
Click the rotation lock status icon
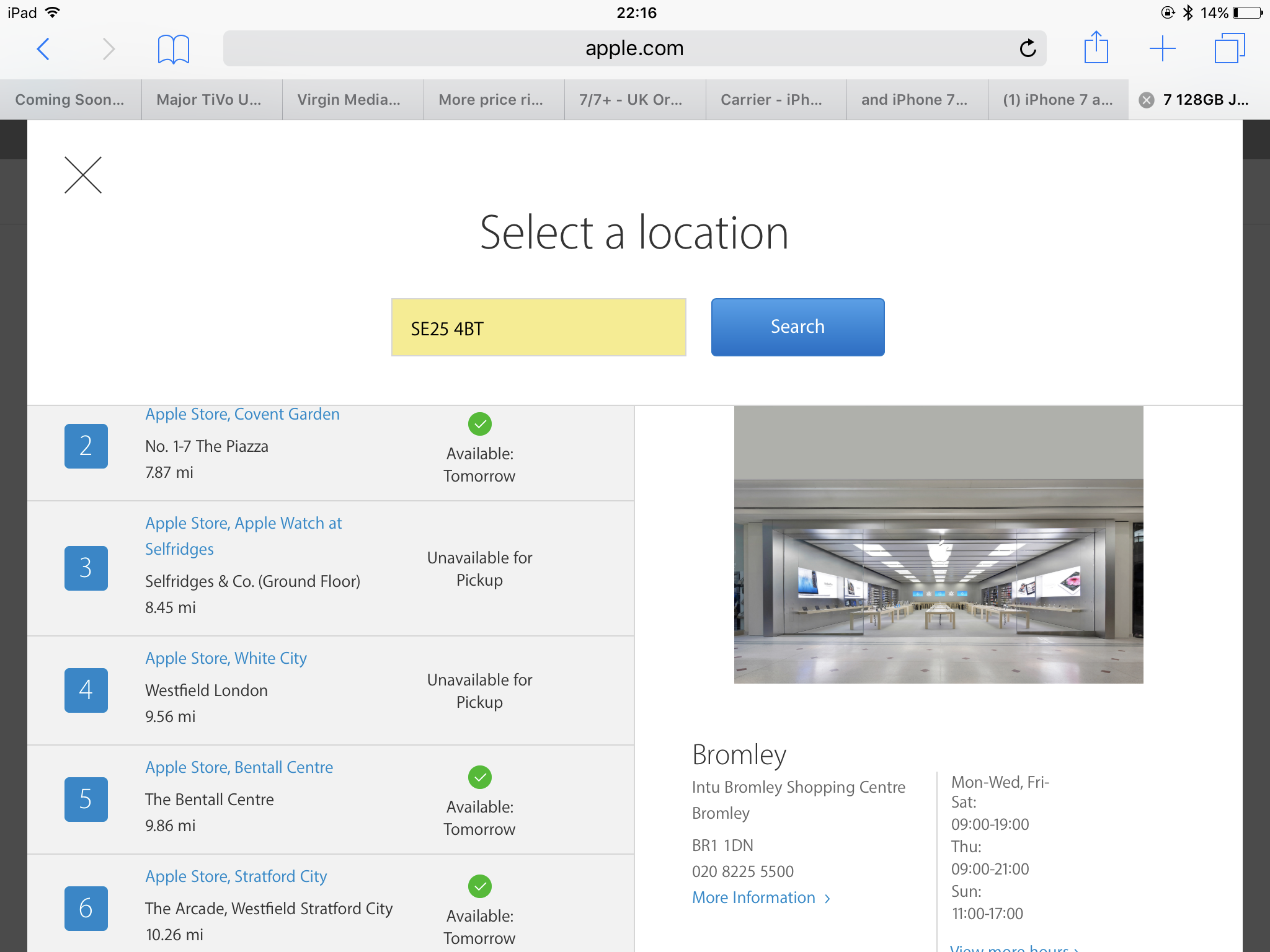point(1168,12)
